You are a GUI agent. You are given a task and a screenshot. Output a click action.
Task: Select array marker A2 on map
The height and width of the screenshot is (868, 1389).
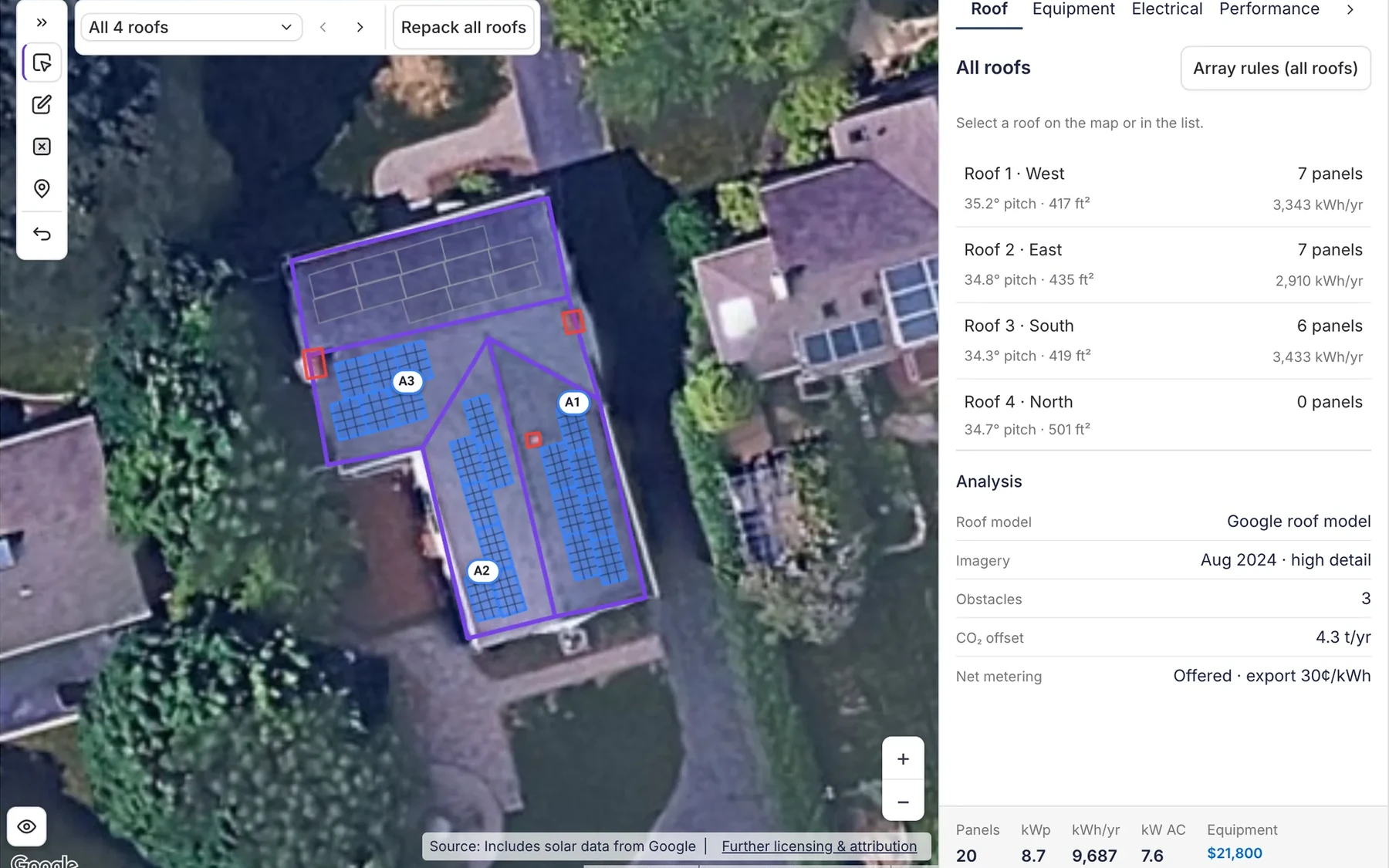(x=482, y=571)
